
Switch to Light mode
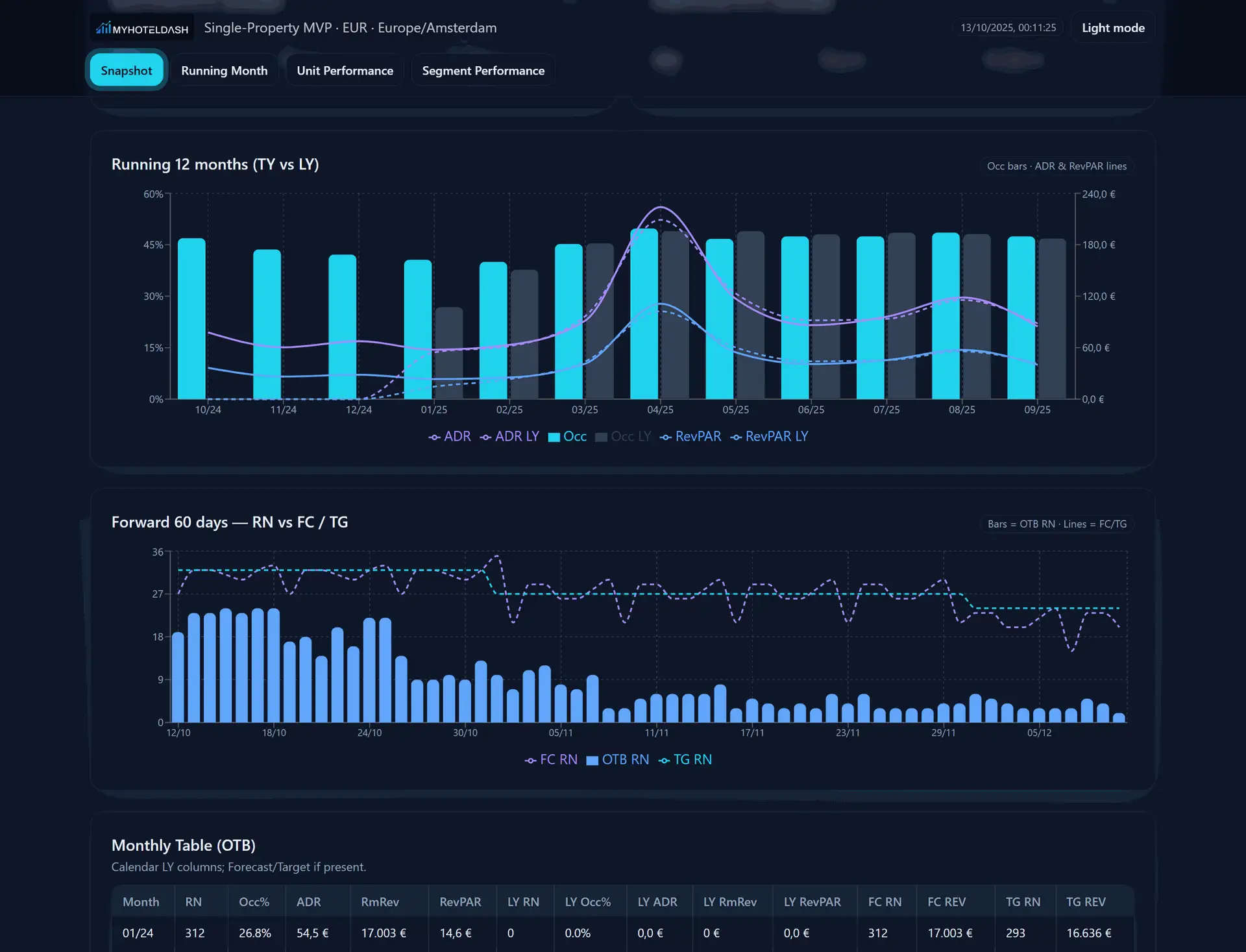point(1112,28)
